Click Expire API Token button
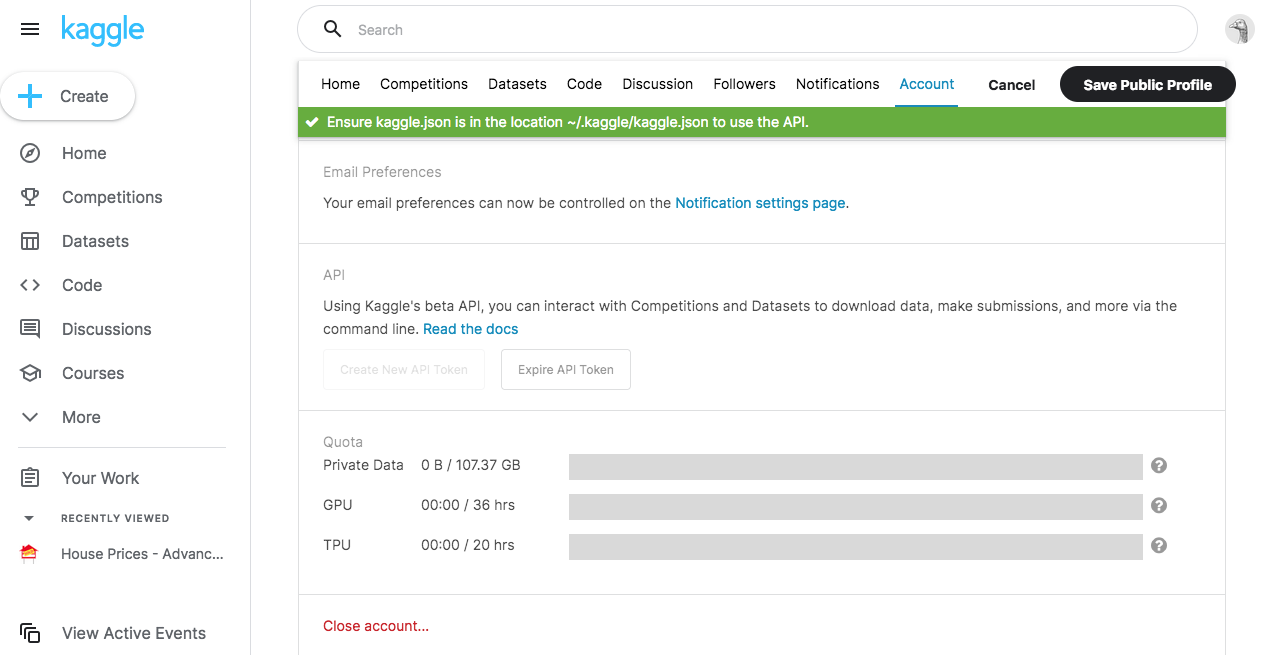Image resolution: width=1272 pixels, height=655 pixels. pyautogui.click(x=566, y=369)
